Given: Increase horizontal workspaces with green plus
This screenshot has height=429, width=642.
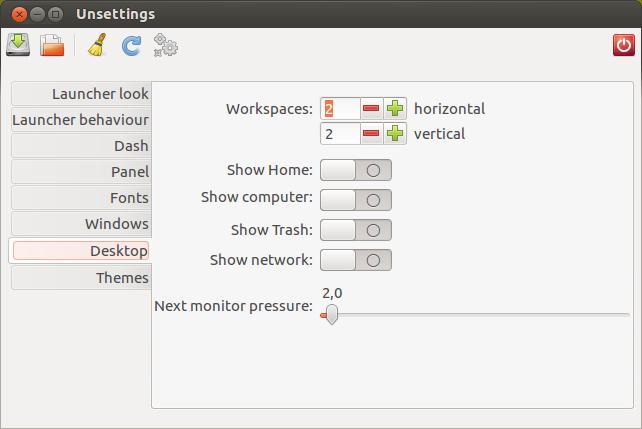Looking at the screenshot, I should (395, 108).
